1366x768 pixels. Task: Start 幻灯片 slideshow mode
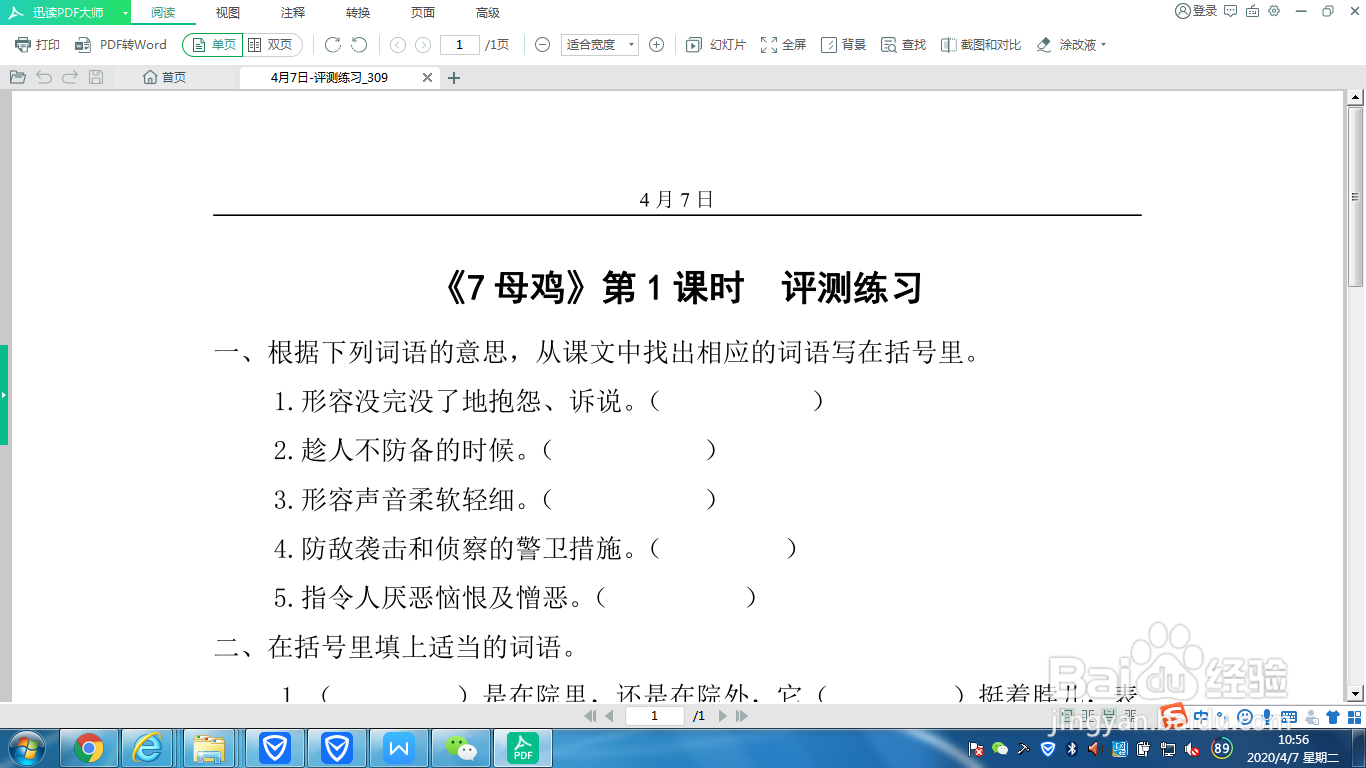point(714,44)
